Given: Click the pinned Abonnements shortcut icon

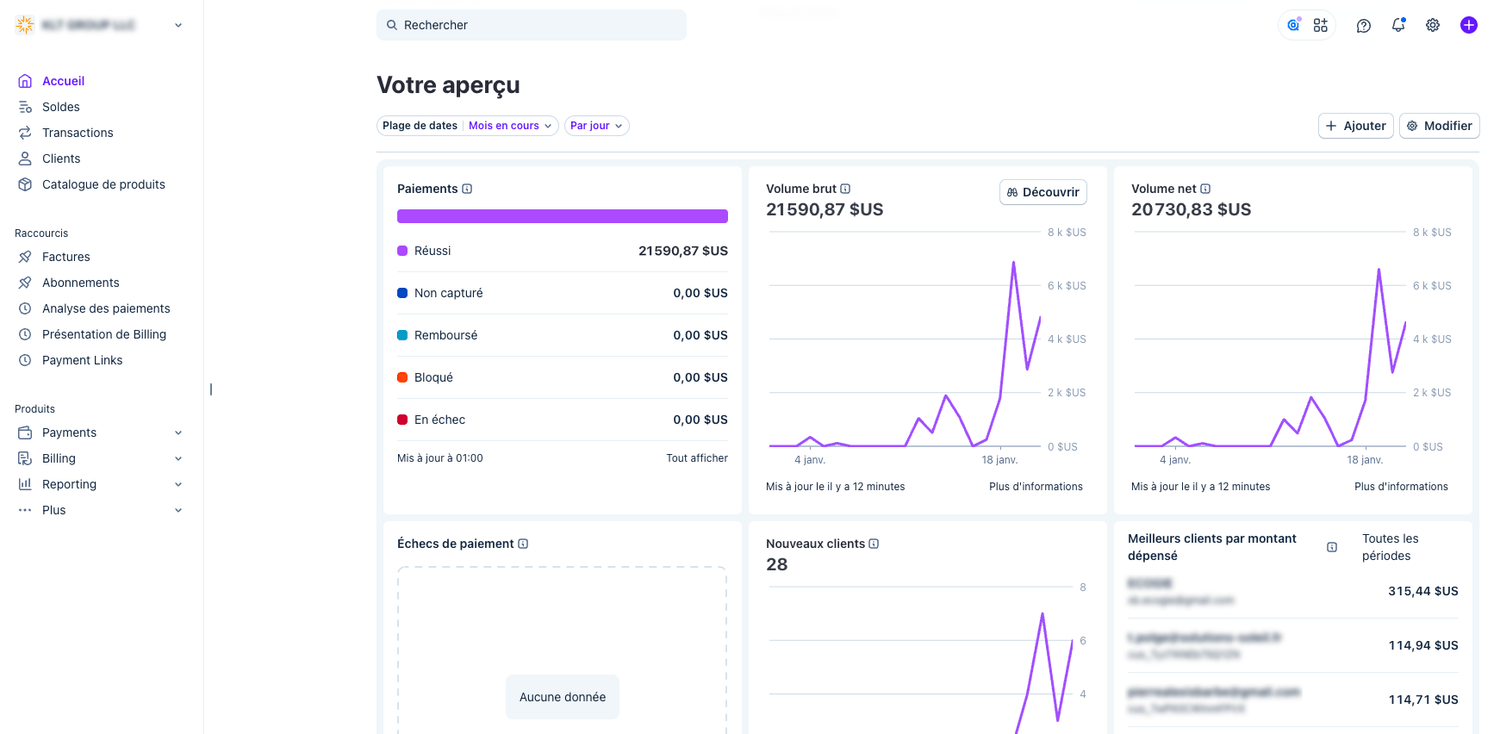Looking at the screenshot, I should click(x=25, y=283).
